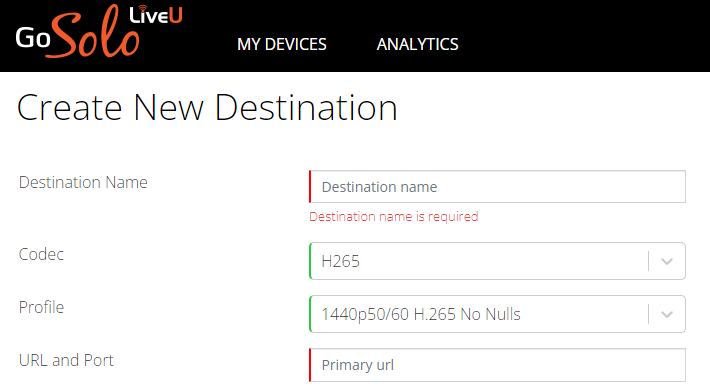Click the divider line inside Codec dropdown
Viewport: 710px width, 392px height.
(x=648, y=261)
